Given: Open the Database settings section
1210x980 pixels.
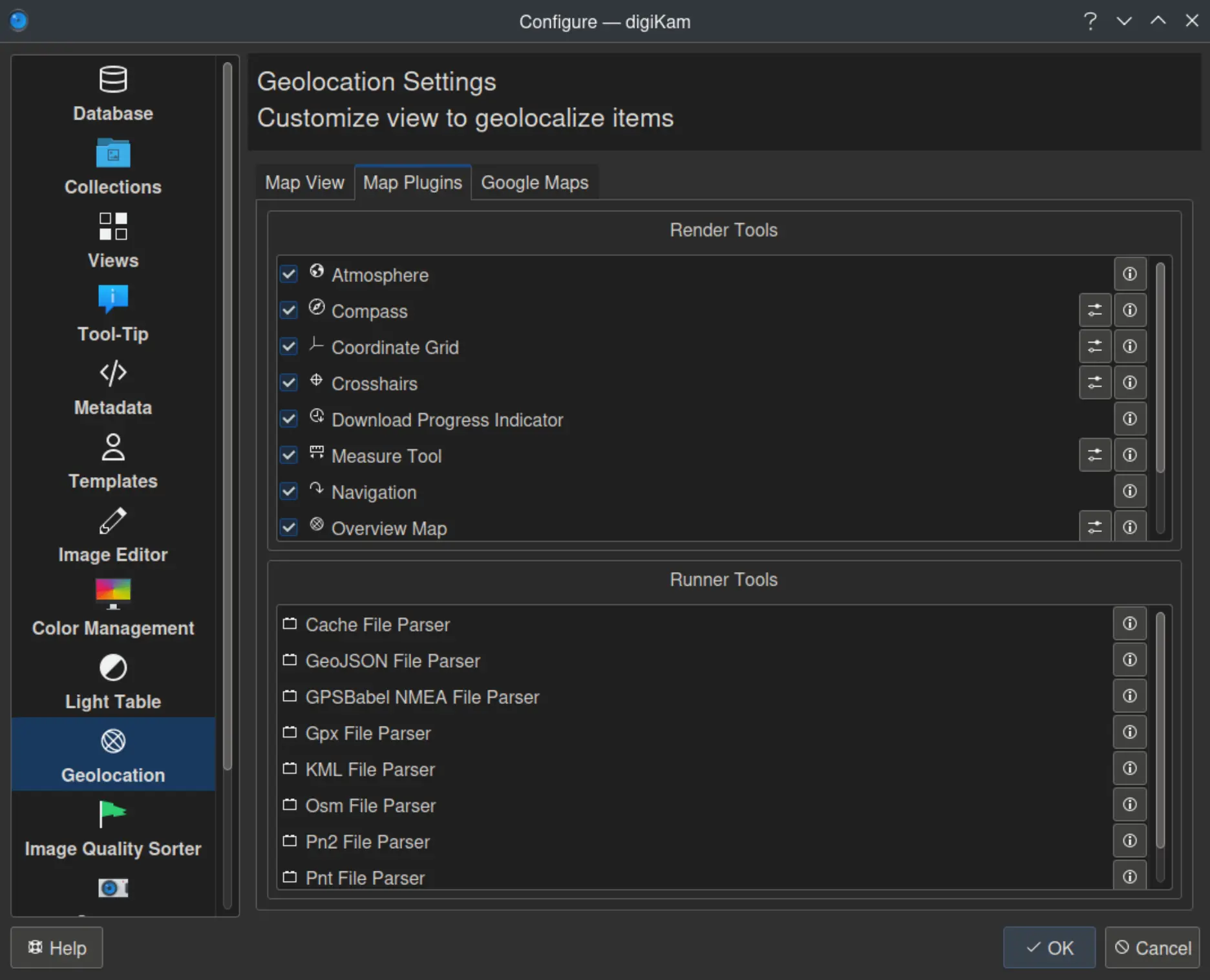Looking at the screenshot, I should point(112,92).
